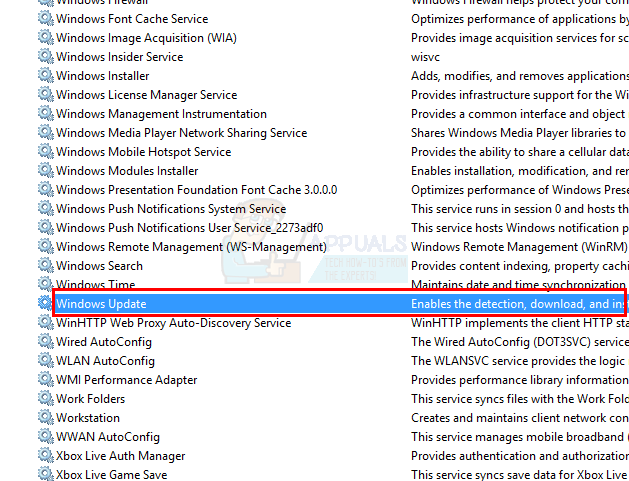Click gear icon beside Windows Search

pyautogui.click(x=46, y=266)
